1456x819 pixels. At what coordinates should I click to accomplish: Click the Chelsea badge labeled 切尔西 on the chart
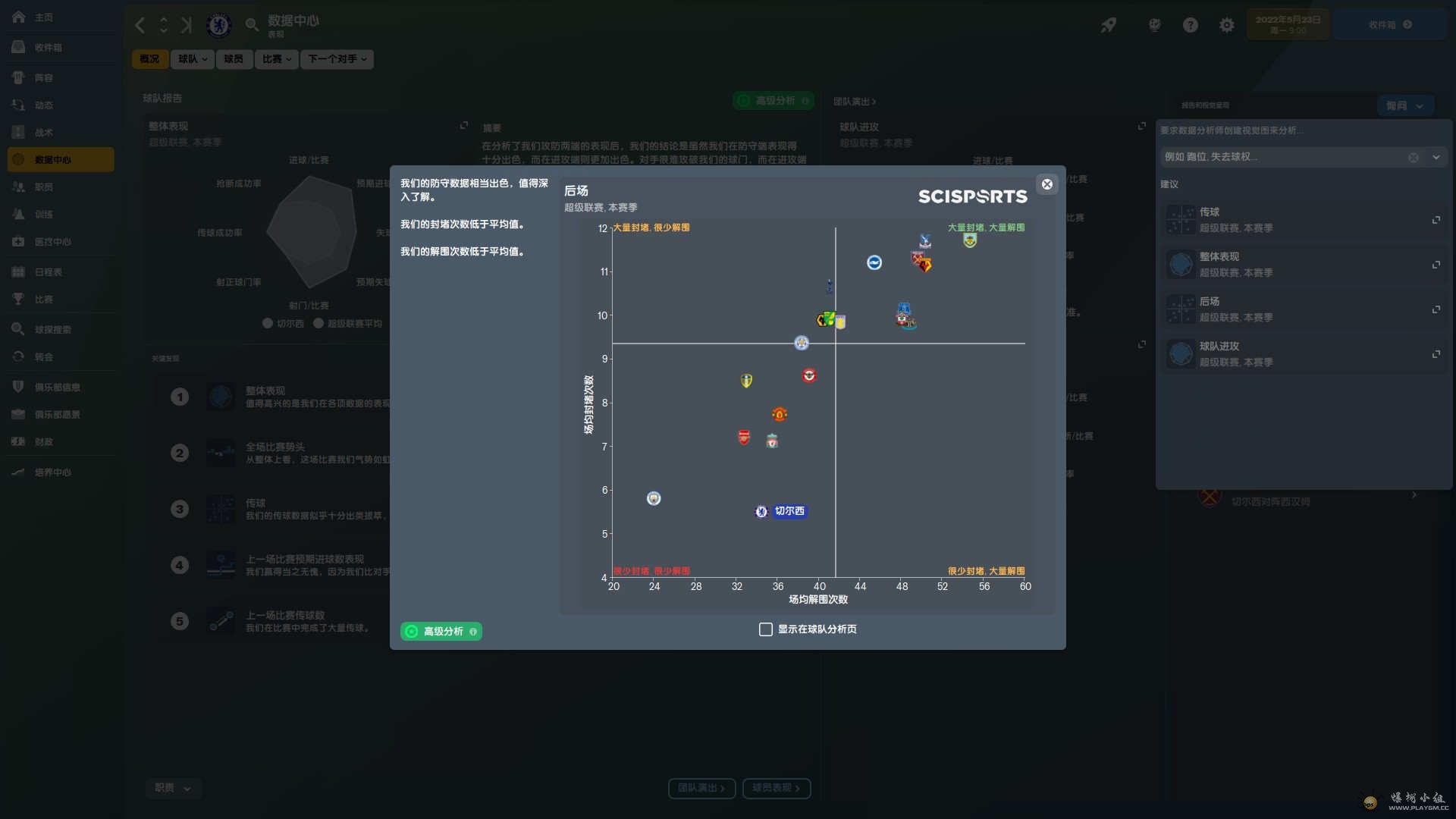(761, 512)
